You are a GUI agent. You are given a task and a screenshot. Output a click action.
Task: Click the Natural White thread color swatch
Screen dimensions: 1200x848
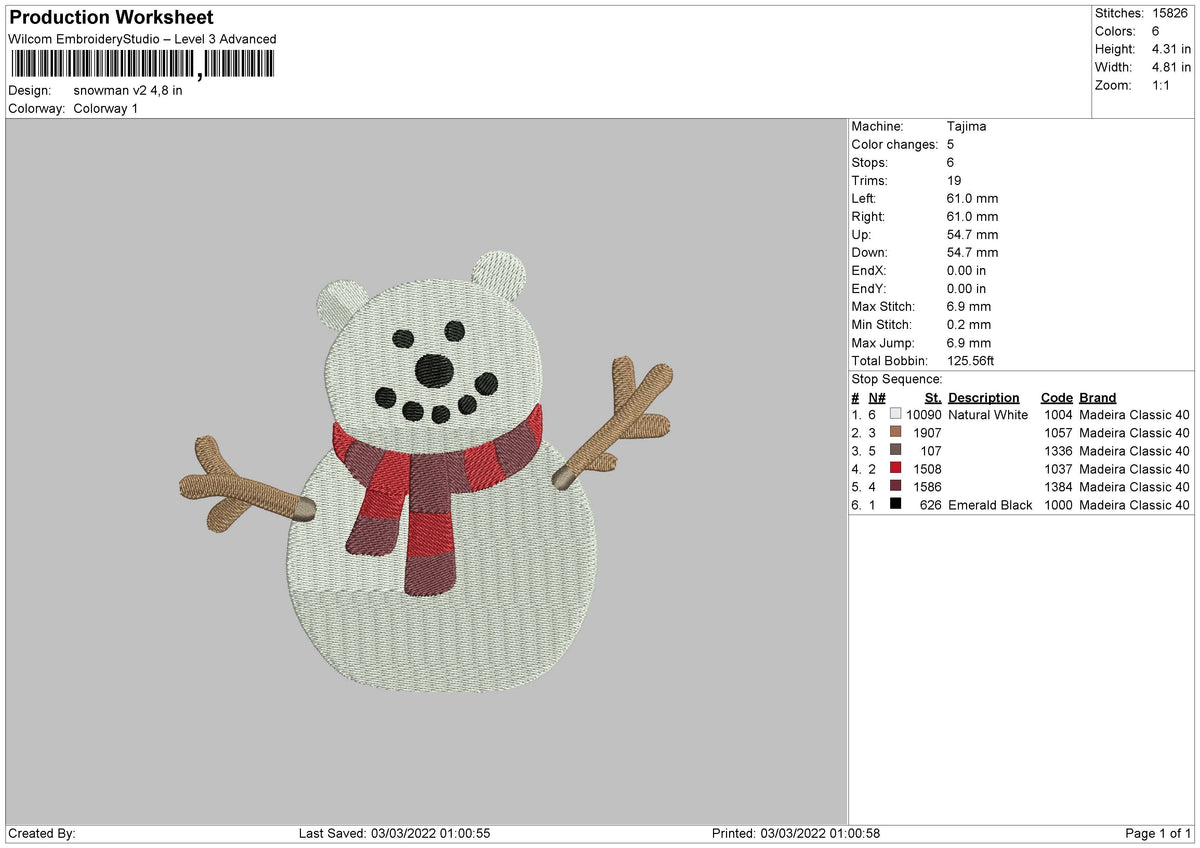896,414
